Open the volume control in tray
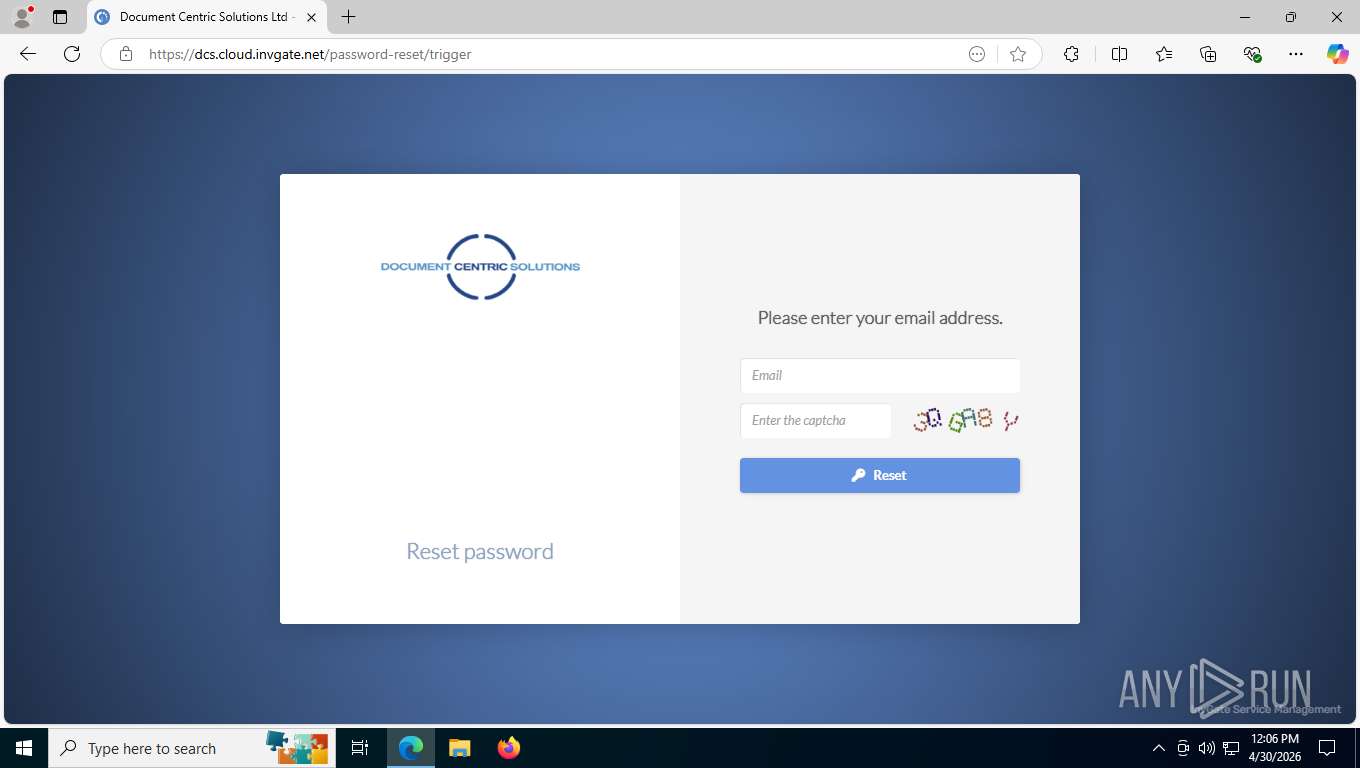This screenshot has width=1360, height=768. pyautogui.click(x=1206, y=748)
